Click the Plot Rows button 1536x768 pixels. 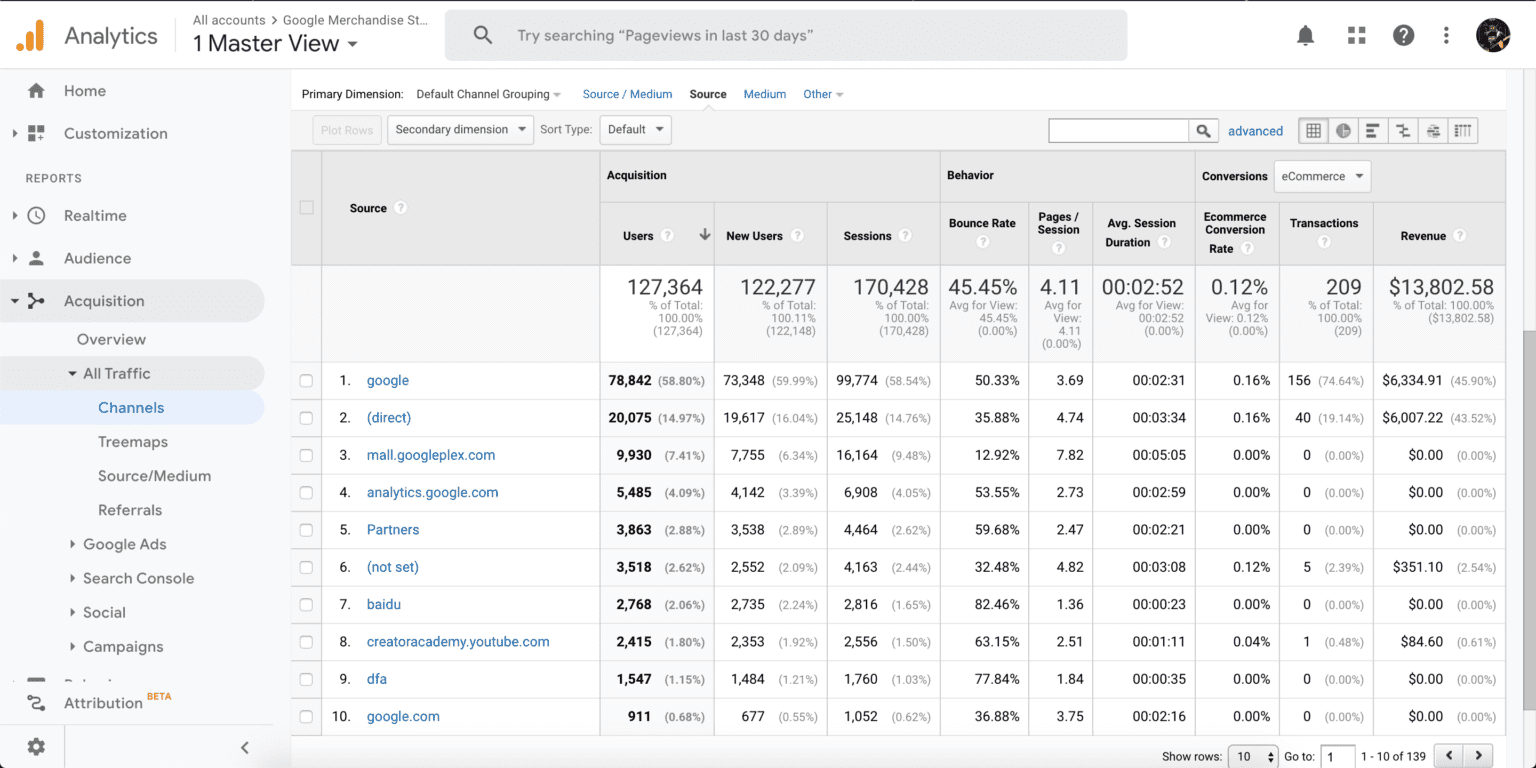coord(347,130)
